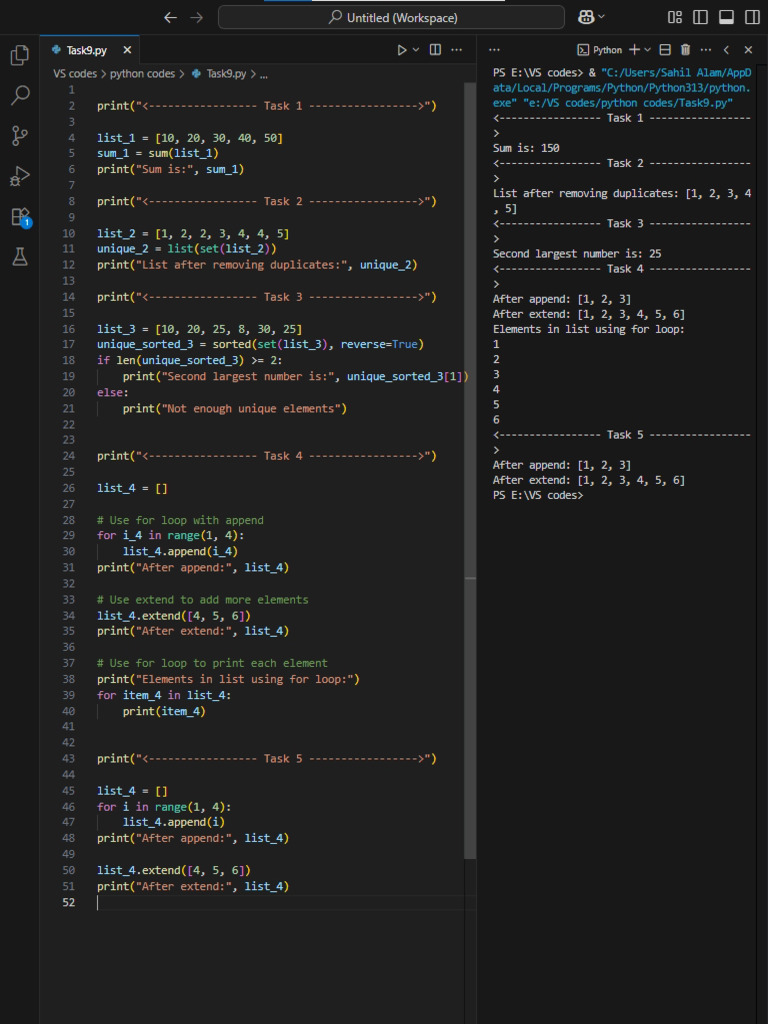768x1024 pixels.
Task: Open the Copilot chat dropdown arrow
Action: point(603,18)
